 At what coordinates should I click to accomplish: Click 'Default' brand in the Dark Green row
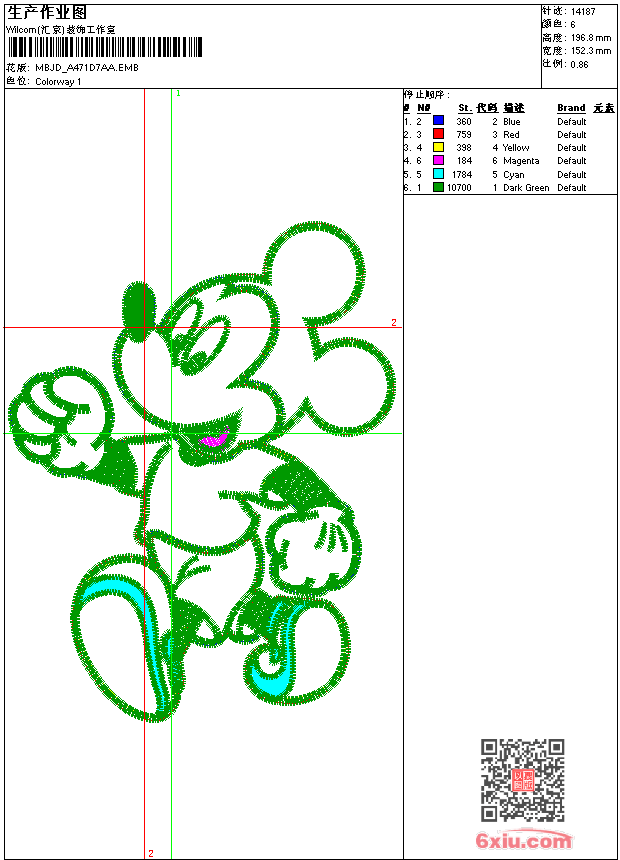[x=572, y=188]
